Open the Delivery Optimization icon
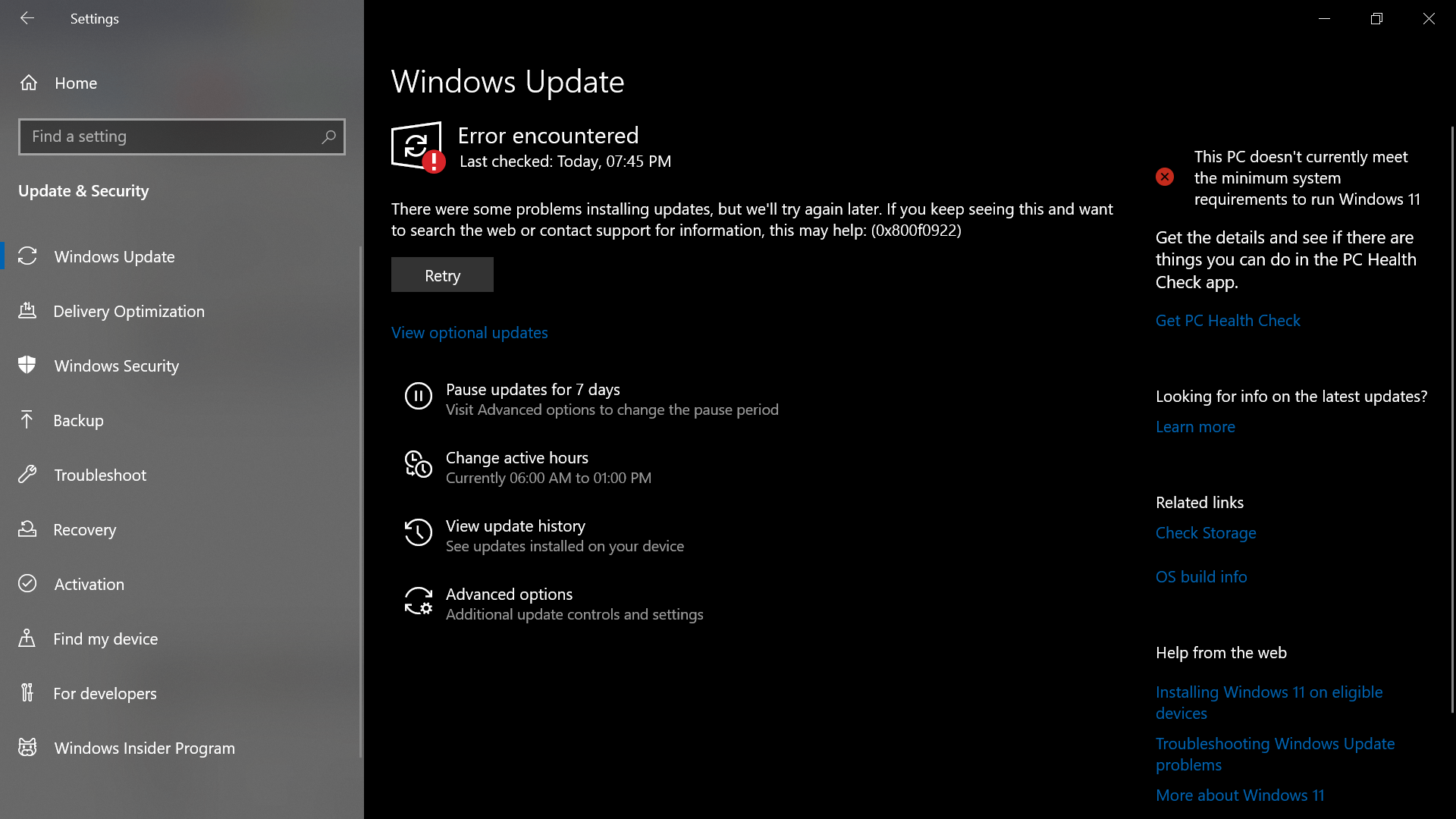The image size is (1456, 819). [x=27, y=311]
